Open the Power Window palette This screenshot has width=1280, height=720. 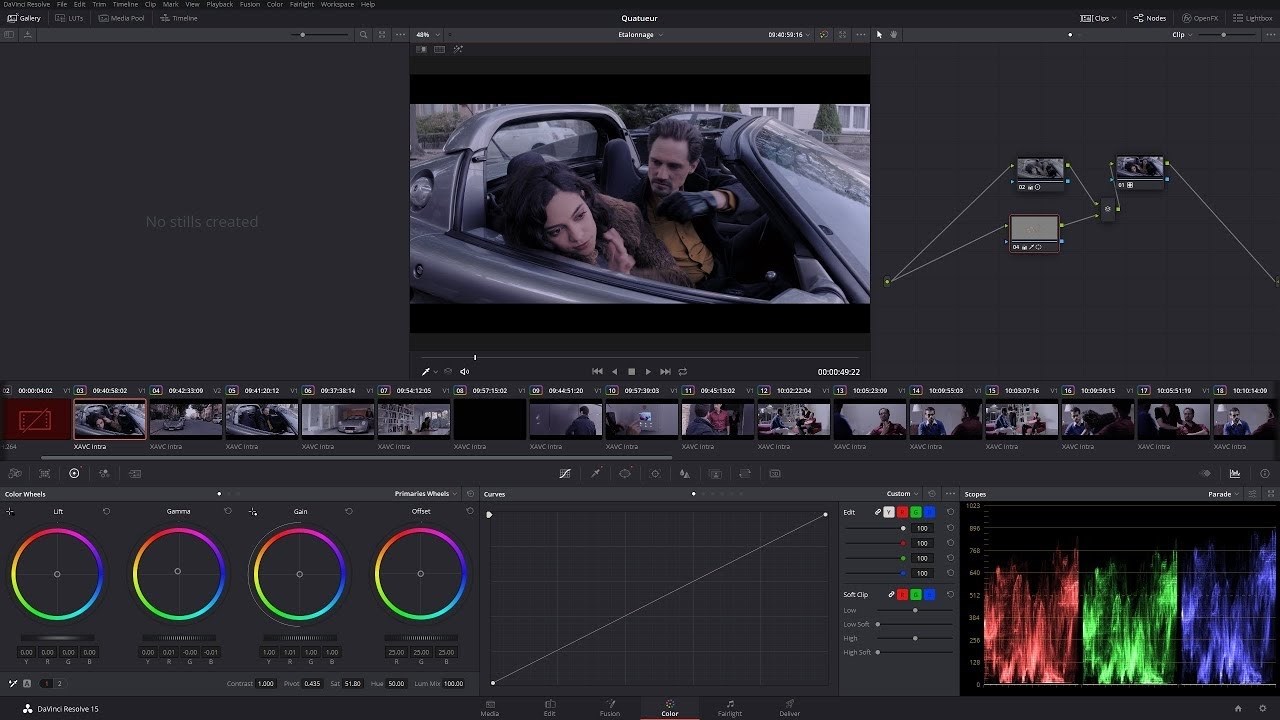[x=625, y=473]
